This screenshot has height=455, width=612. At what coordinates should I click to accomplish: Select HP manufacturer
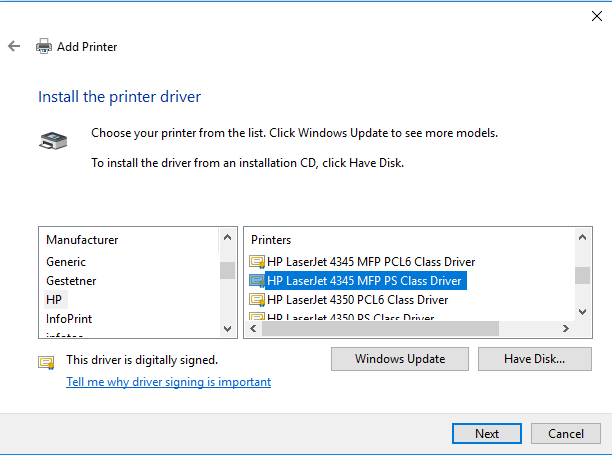pyautogui.click(x=54, y=300)
